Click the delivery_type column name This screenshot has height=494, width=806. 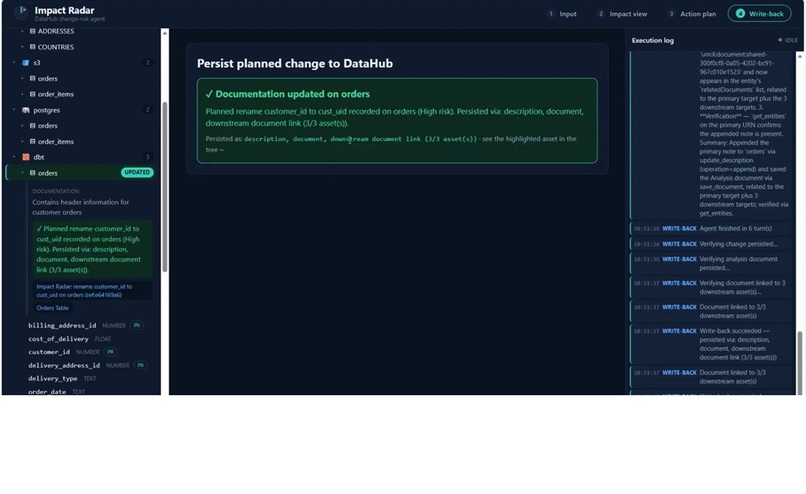52,379
